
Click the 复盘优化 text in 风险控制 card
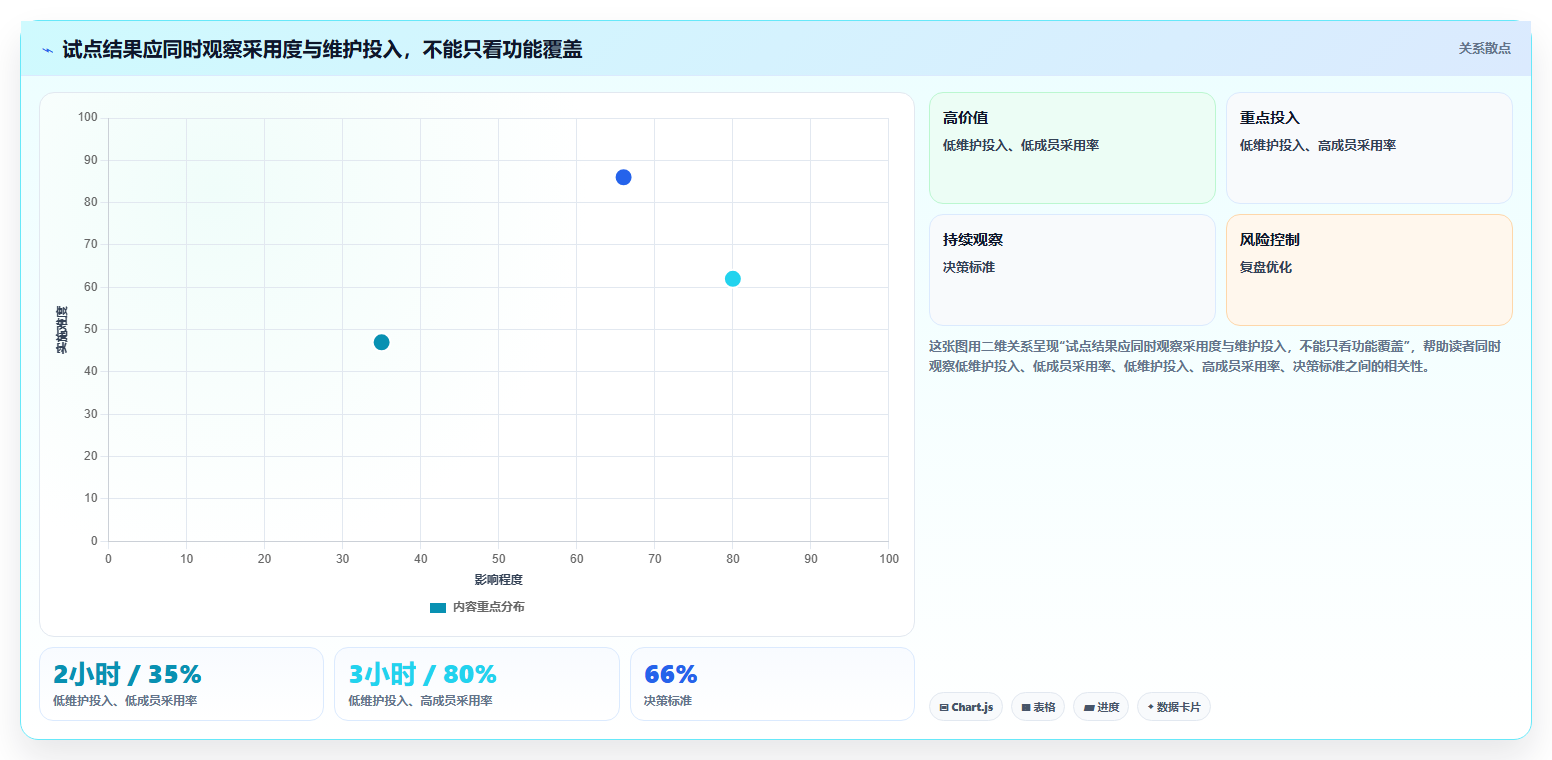point(1266,267)
